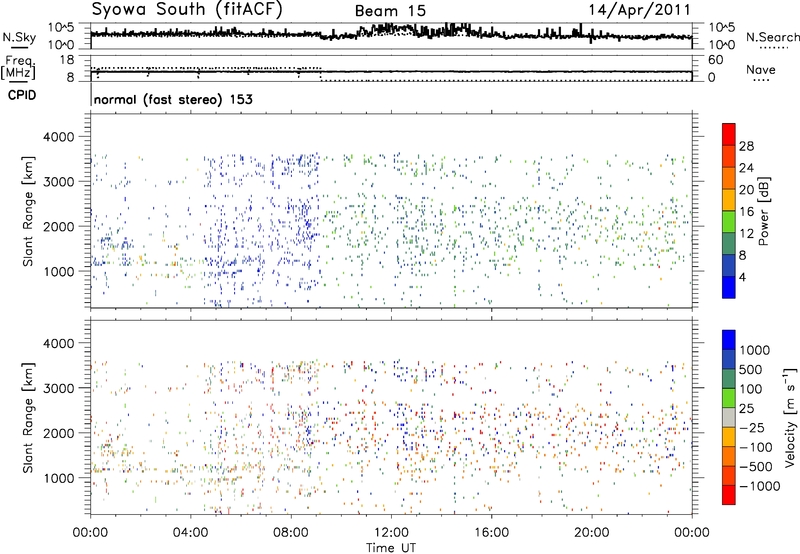Click the 'N.Search' legend label

click(772, 37)
